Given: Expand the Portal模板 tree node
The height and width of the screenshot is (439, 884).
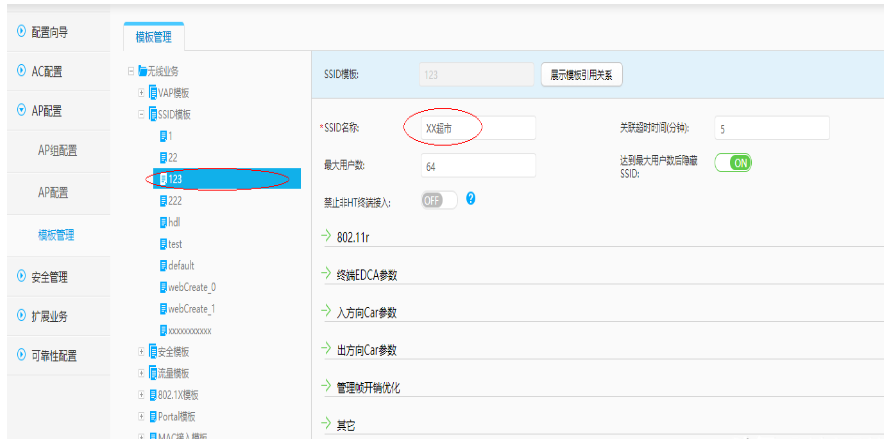Looking at the screenshot, I should click(141, 416).
